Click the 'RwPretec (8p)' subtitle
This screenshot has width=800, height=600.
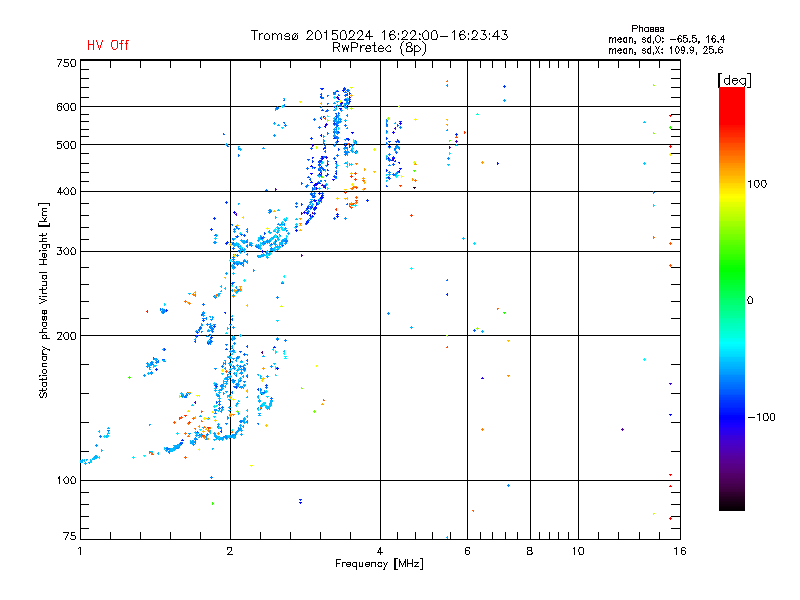click(x=379, y=48)
